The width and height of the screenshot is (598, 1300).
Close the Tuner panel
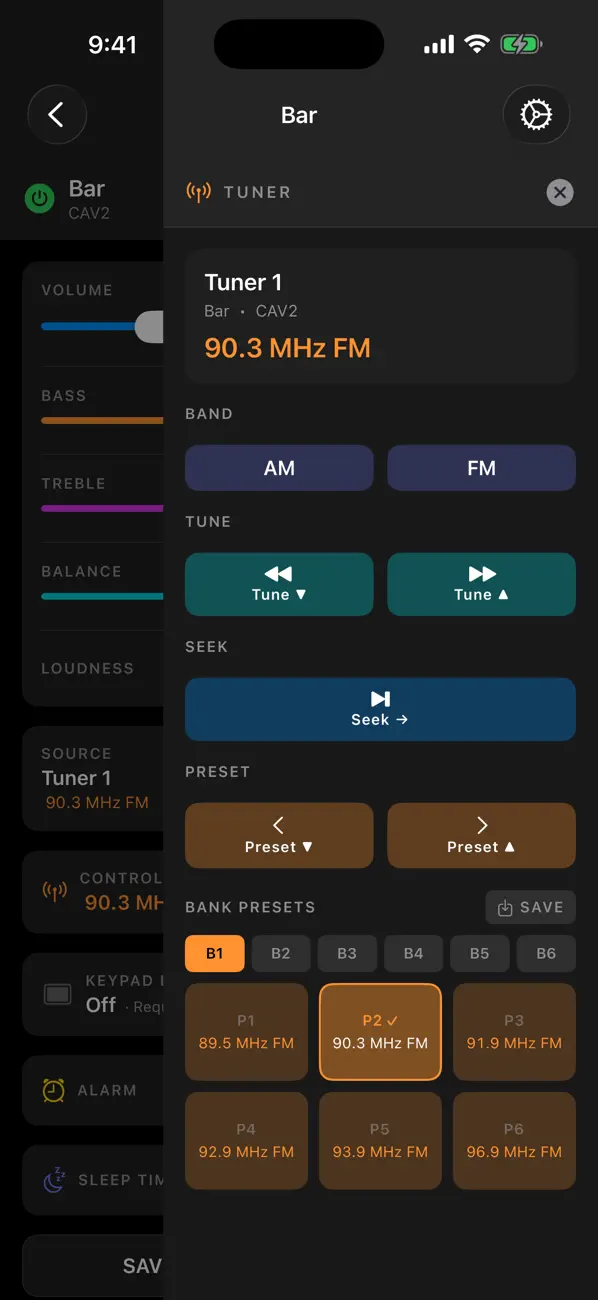click(560, 193)
